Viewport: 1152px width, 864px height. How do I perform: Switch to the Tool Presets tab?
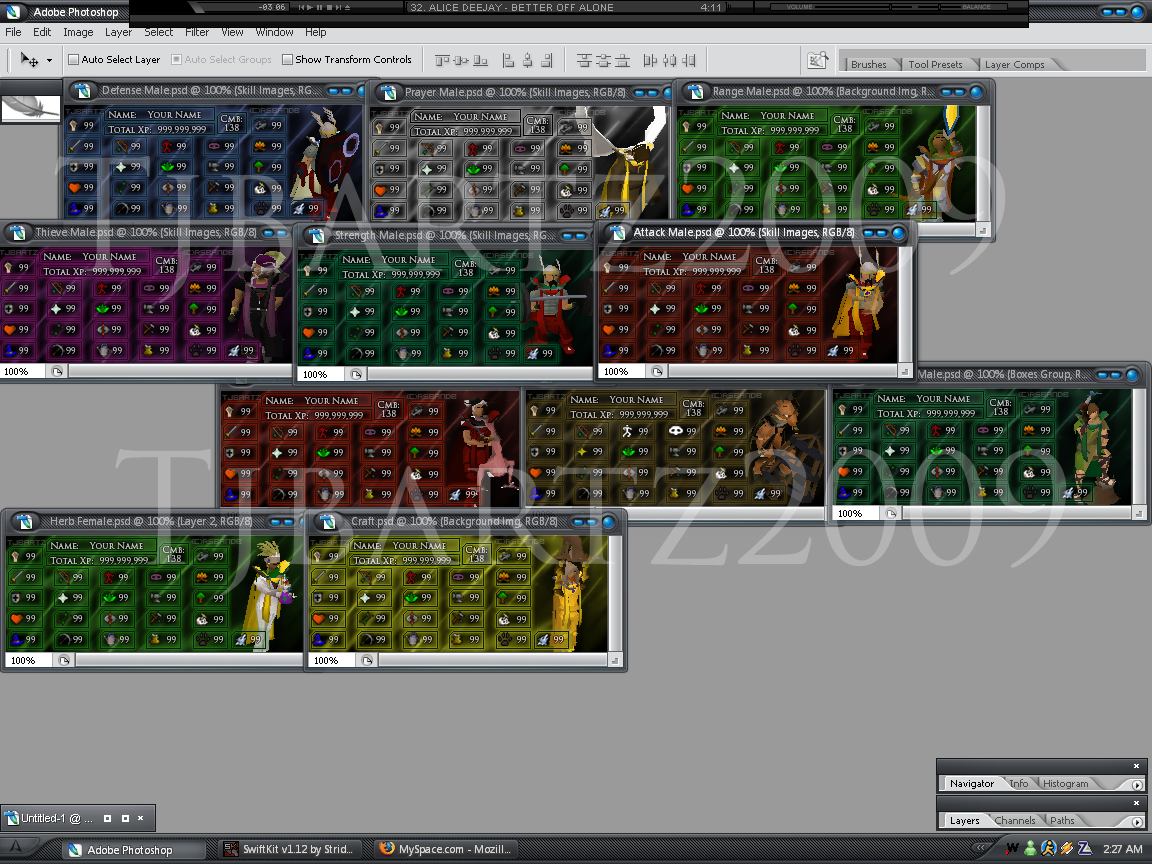[935, 65]
